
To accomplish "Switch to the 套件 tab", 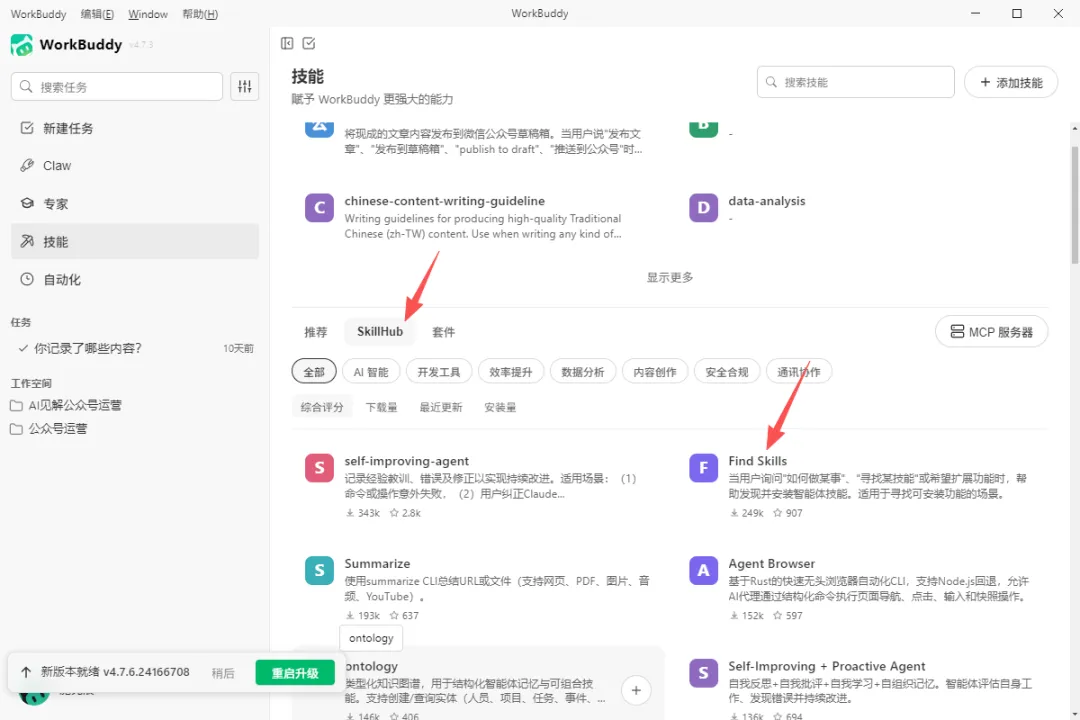I will tap(444, 332).
